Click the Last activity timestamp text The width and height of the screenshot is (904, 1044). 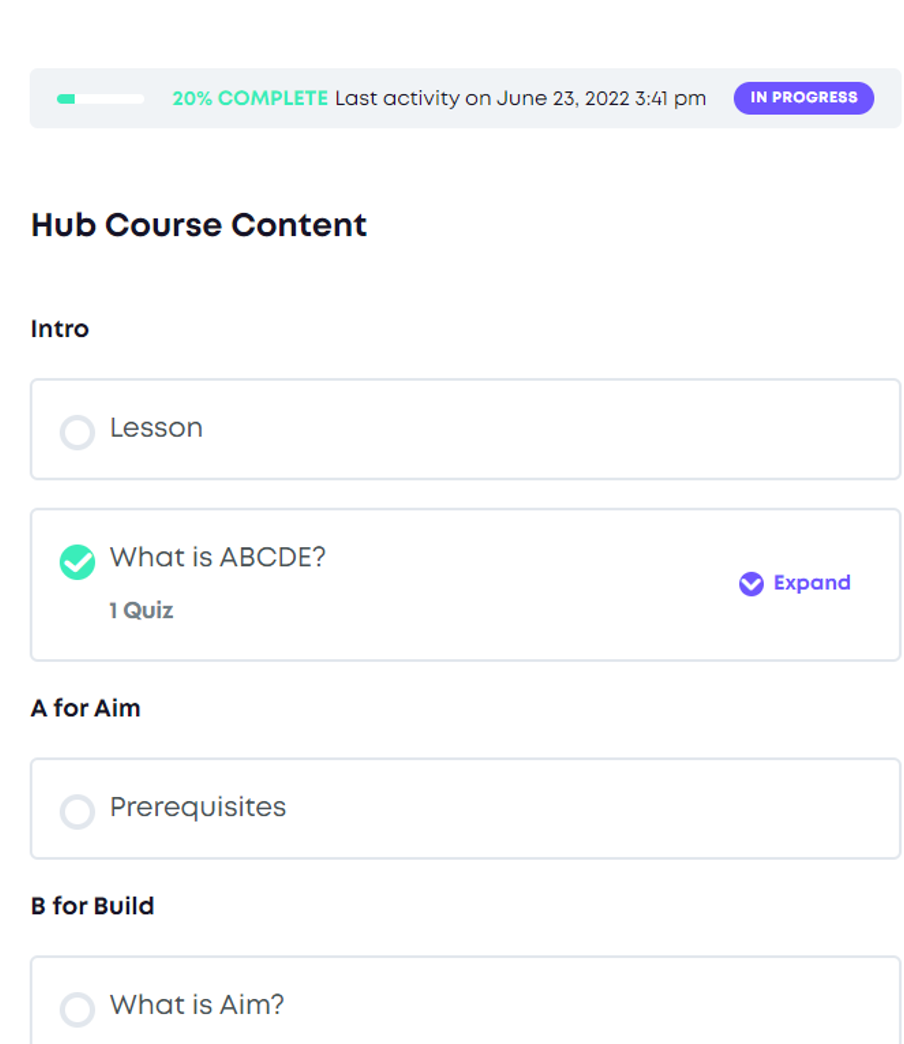pyautogui.click(x=520, y=98)
